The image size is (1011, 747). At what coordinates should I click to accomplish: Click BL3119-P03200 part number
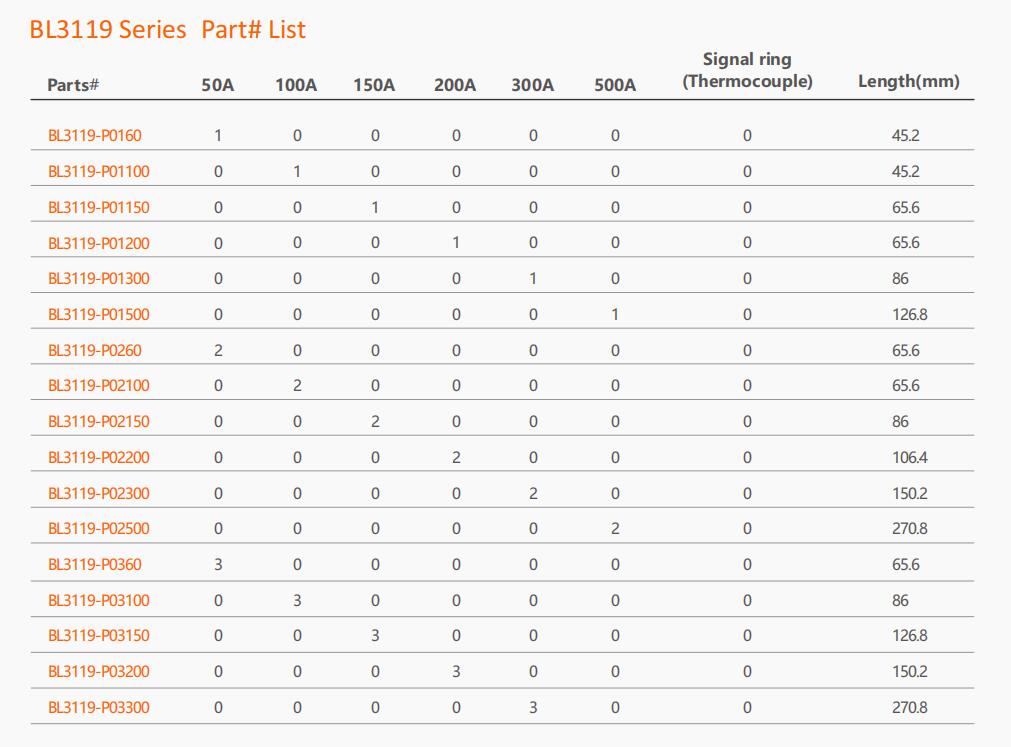(99, 672)
